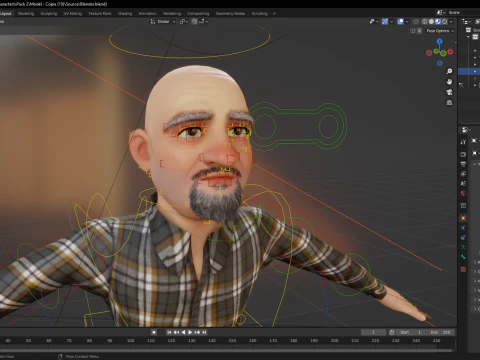Open the pivot point dropdown

point(184,22)
